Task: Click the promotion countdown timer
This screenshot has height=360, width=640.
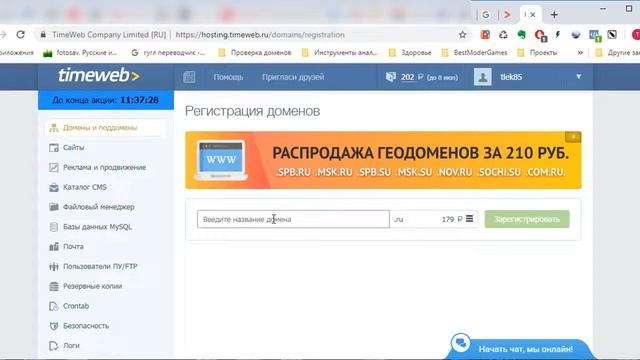Action: tap(106, 100)
